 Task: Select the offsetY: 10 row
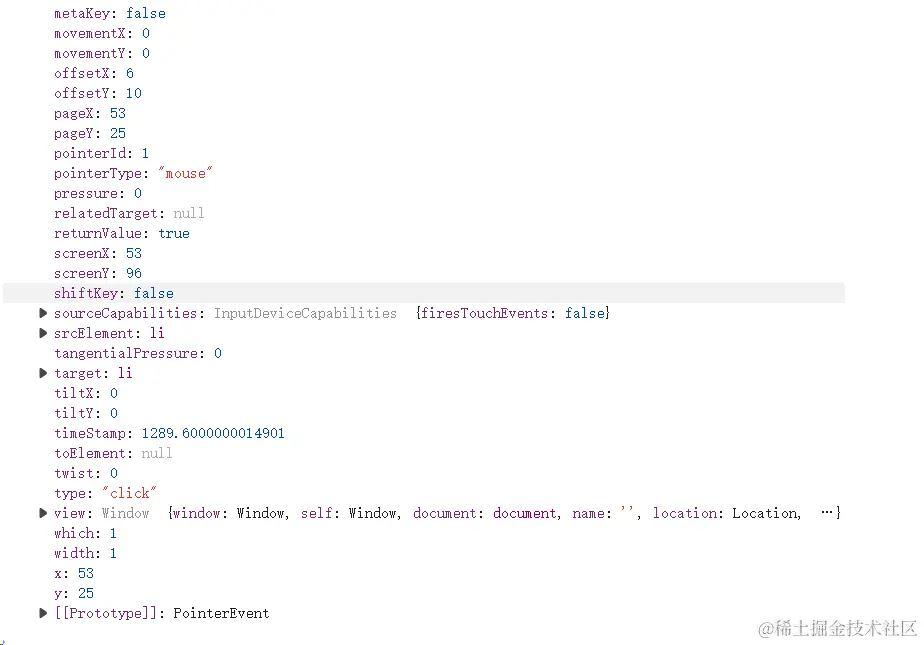pyautogui.click(x=97, y=93)
